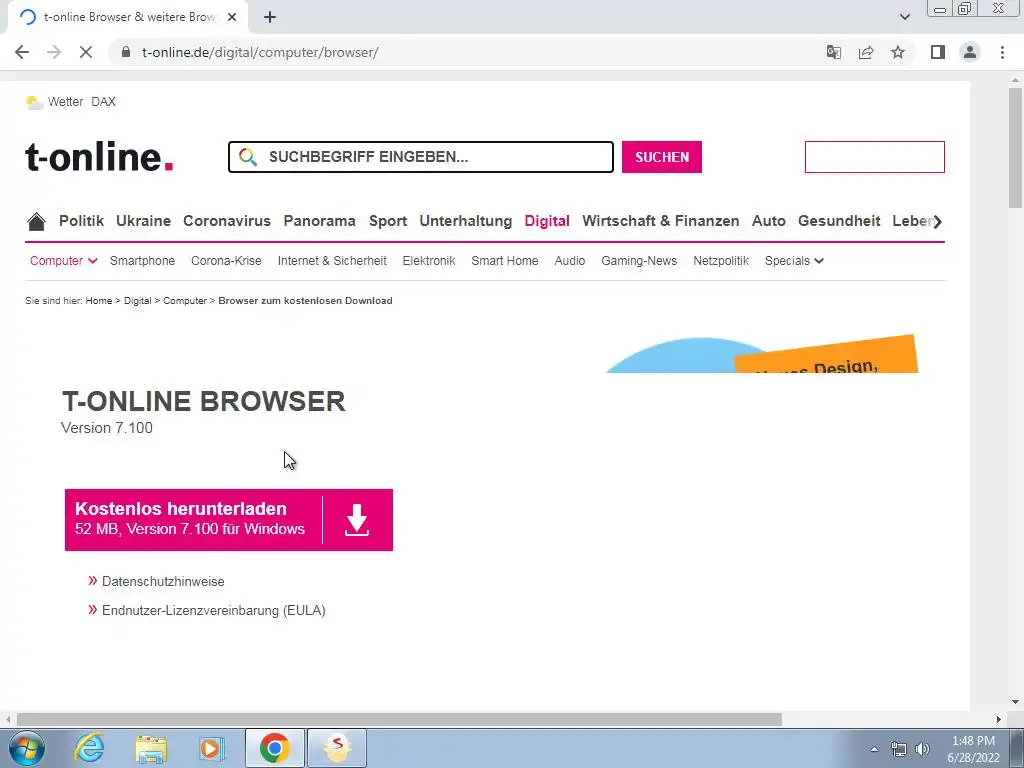The width and height of the screenshot is (1024, 768).
Task: Click the weather icon next to Wetter
Action: [x=35, y=102]
